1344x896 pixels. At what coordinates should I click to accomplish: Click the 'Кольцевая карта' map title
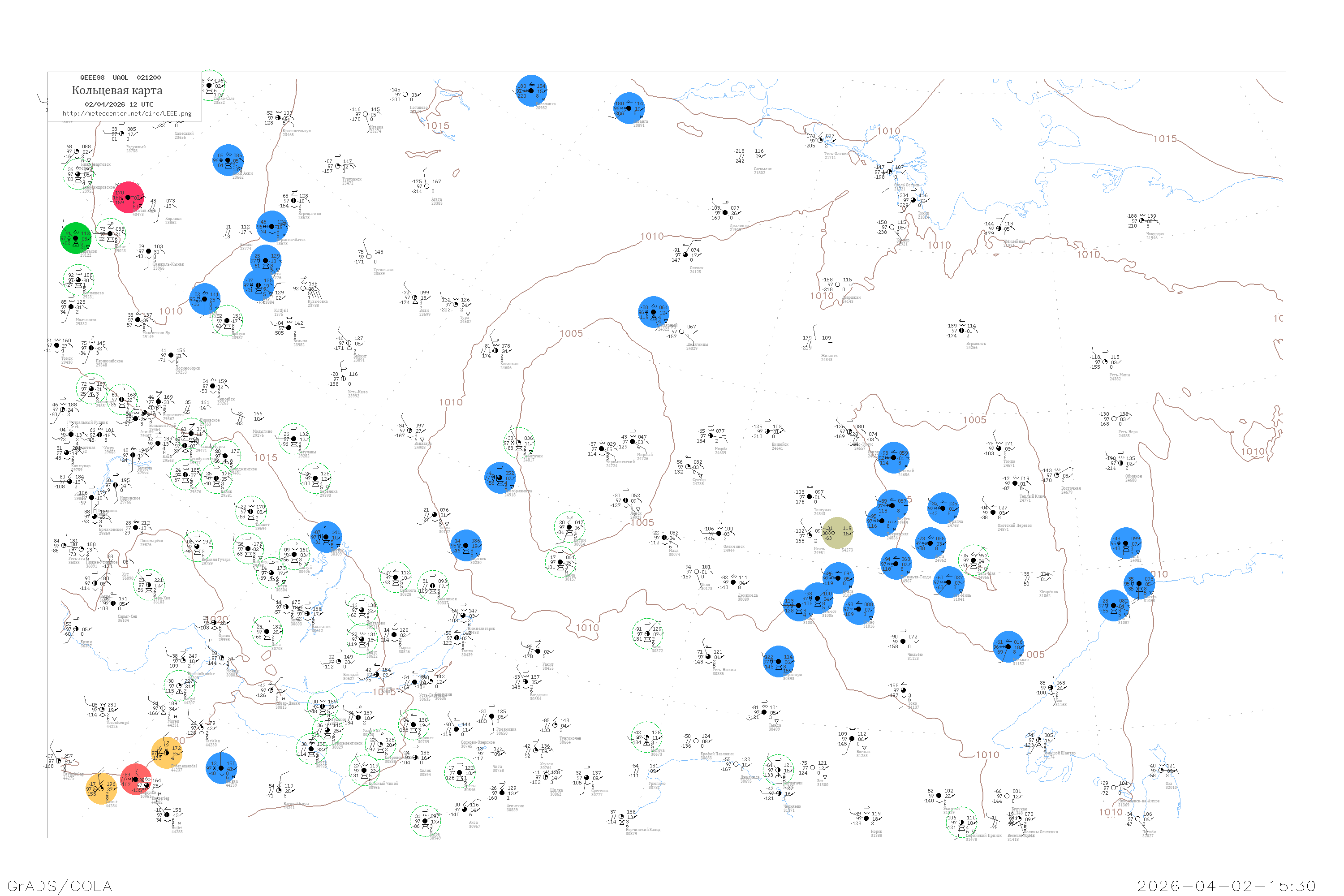[x=117, y=90]
